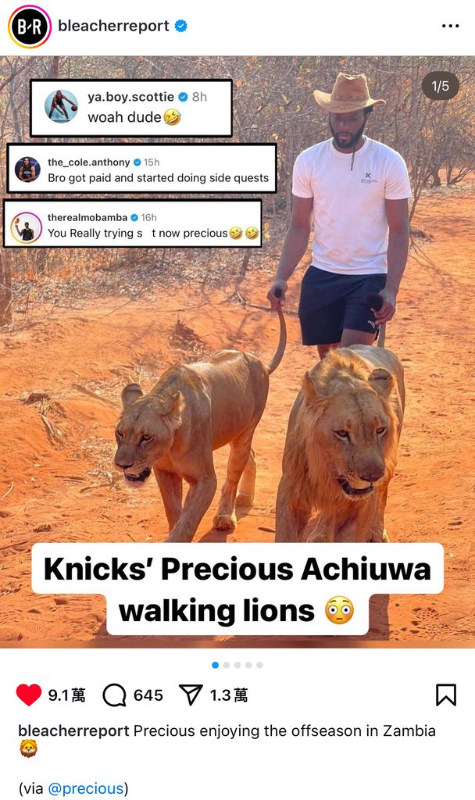Open the @precious mention link

pos(86,788)
